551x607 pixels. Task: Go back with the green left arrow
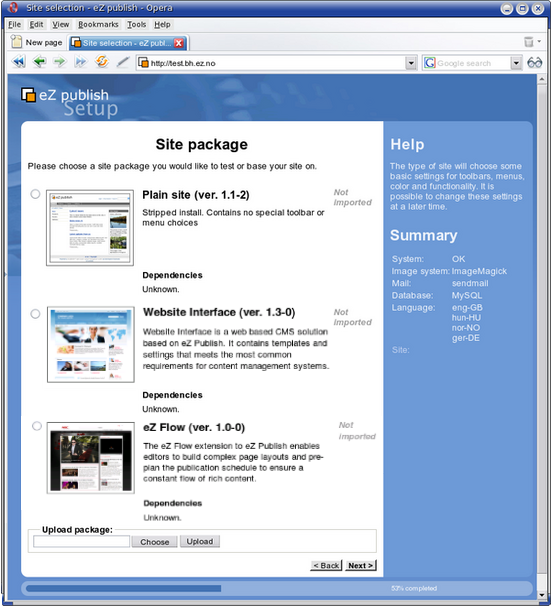coord(39,62)
